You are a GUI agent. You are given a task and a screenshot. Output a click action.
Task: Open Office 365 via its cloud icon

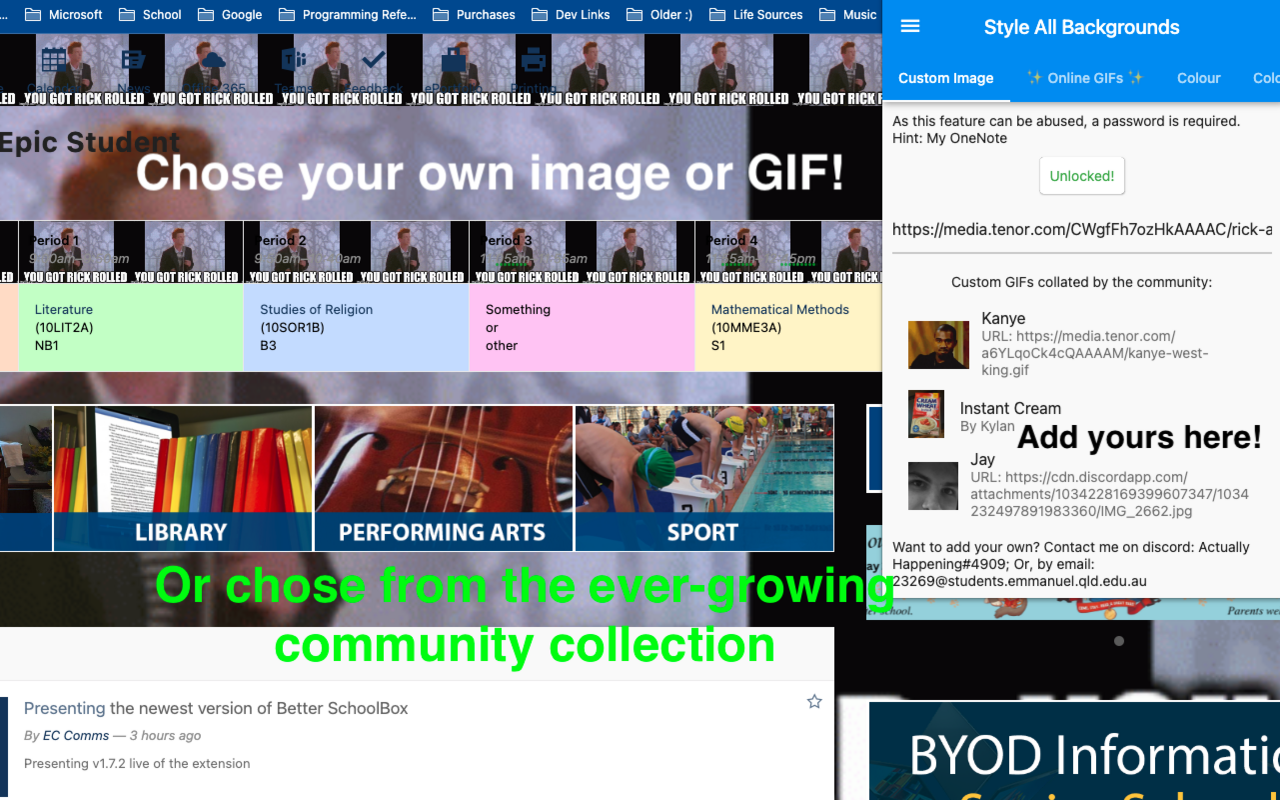212,58
